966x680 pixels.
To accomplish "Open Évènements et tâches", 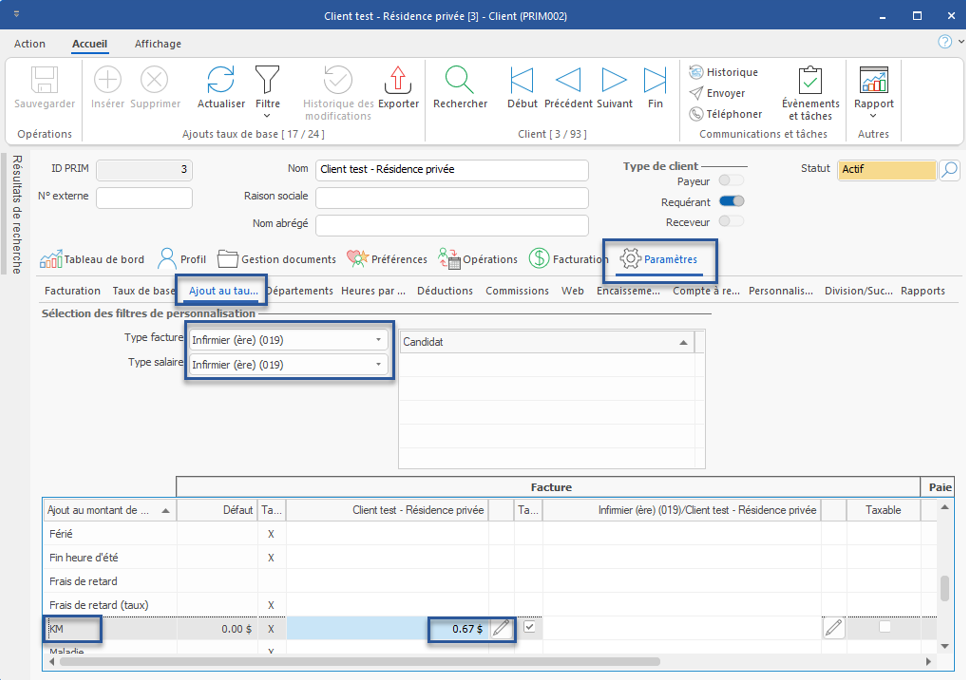I will pyautogui.click(x=810, y=81).
